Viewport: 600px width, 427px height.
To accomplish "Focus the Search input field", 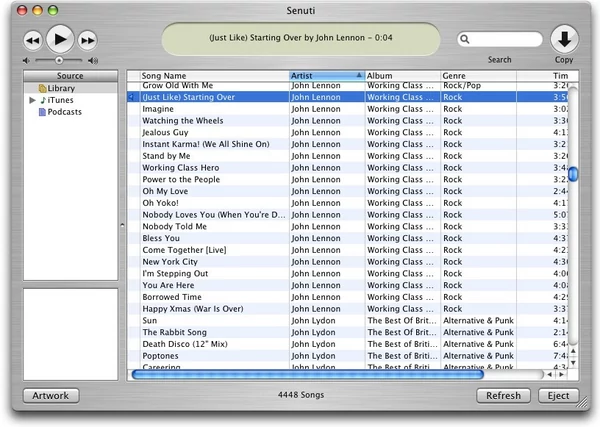I will (500, 39).
